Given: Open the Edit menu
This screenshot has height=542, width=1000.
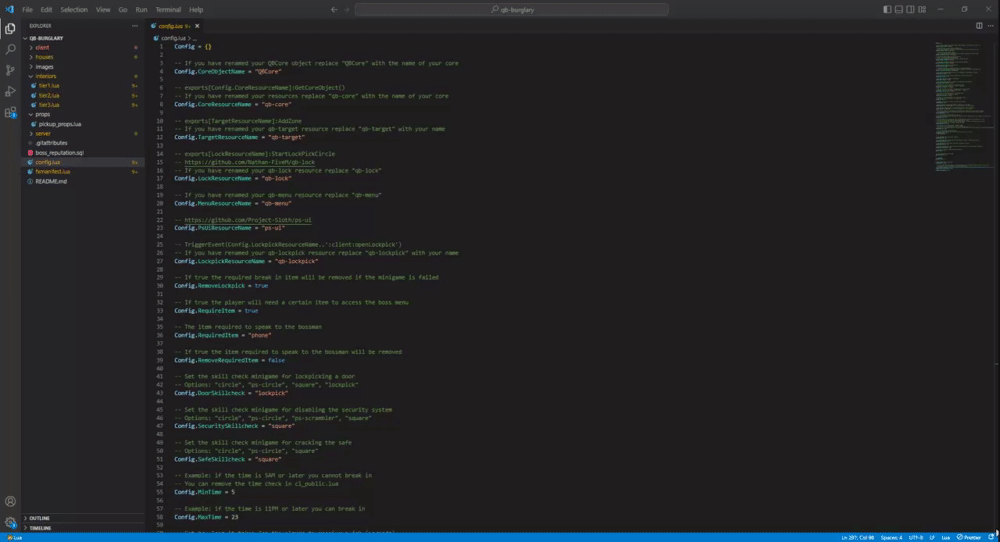Looking at the screenshot, I should pos(47,10).
